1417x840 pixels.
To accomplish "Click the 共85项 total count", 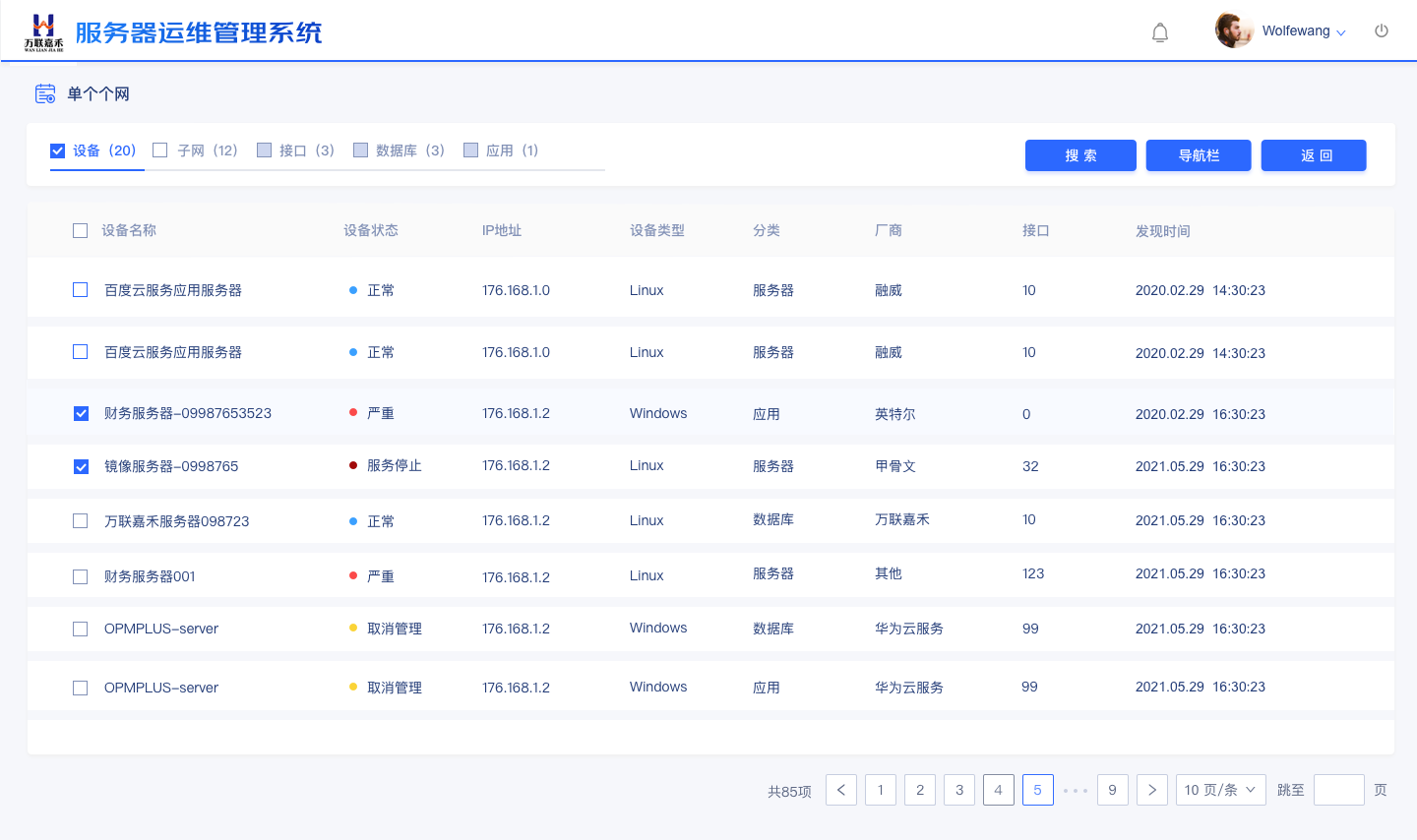I will (x=789, y=792).
